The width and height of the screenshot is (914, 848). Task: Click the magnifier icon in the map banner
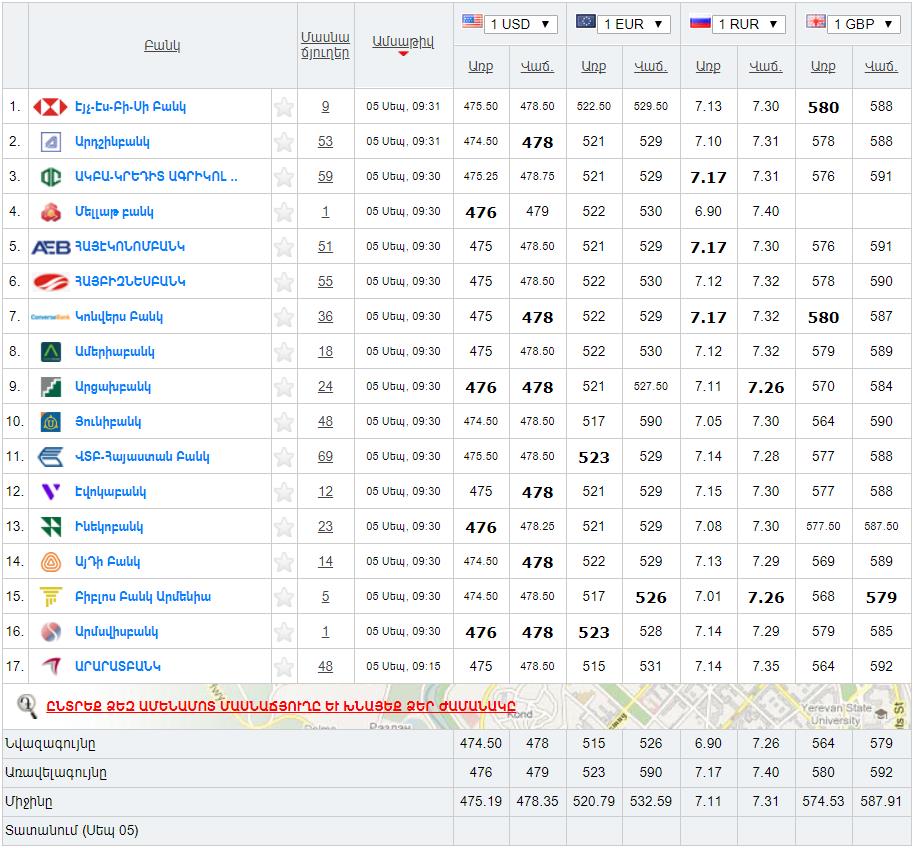pyautogui.click(x=28, y=706)
